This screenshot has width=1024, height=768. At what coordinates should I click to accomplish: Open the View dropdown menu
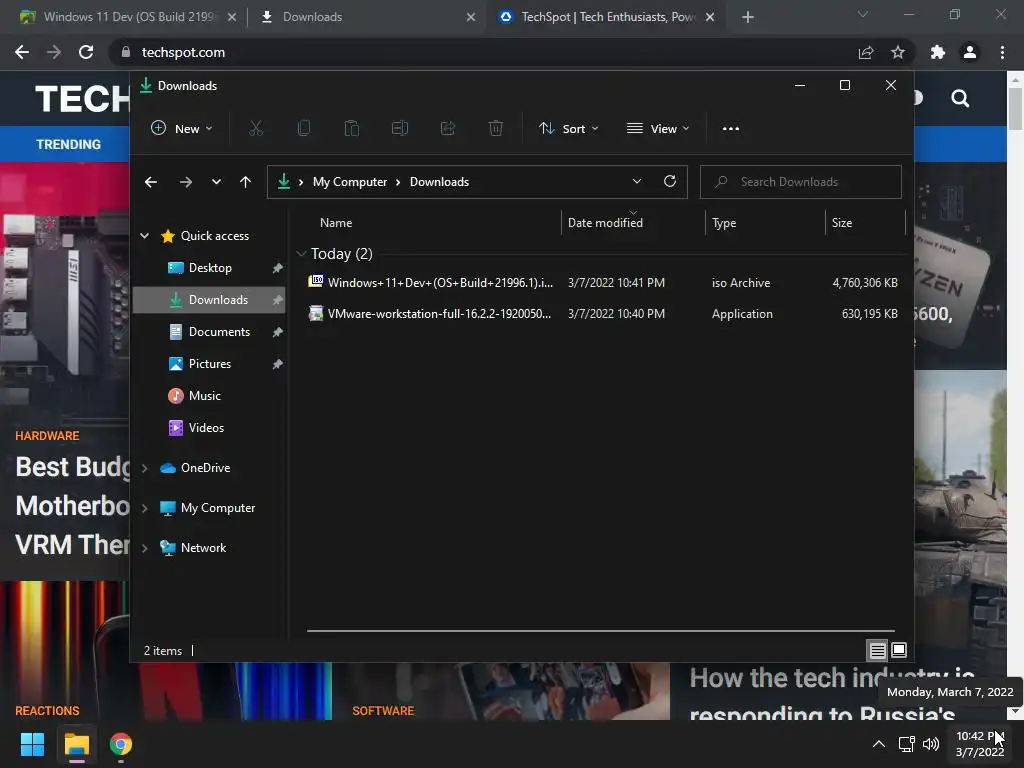[x=658, y=129]
